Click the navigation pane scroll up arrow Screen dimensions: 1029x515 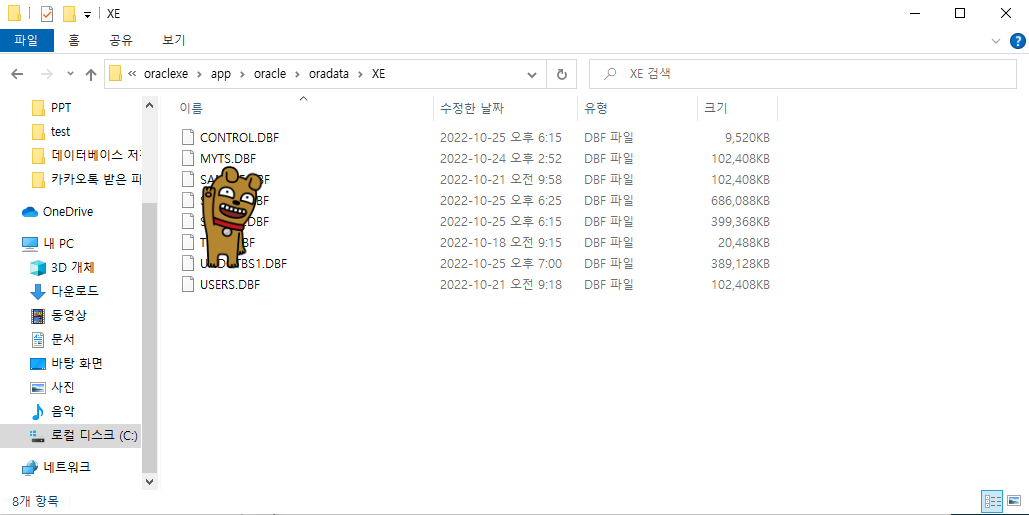tap(150, 105)
